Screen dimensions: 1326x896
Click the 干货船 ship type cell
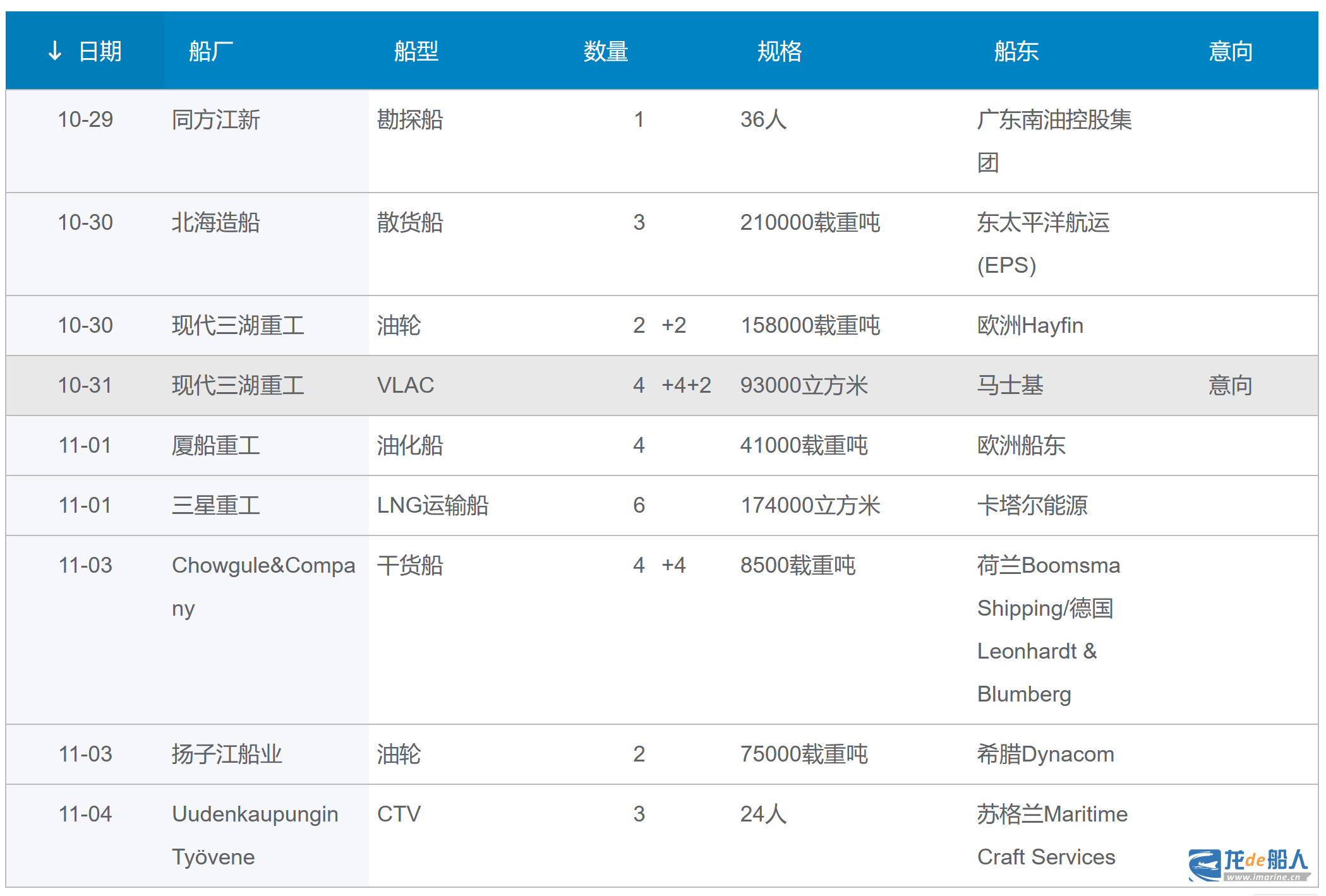click(410, 565)
